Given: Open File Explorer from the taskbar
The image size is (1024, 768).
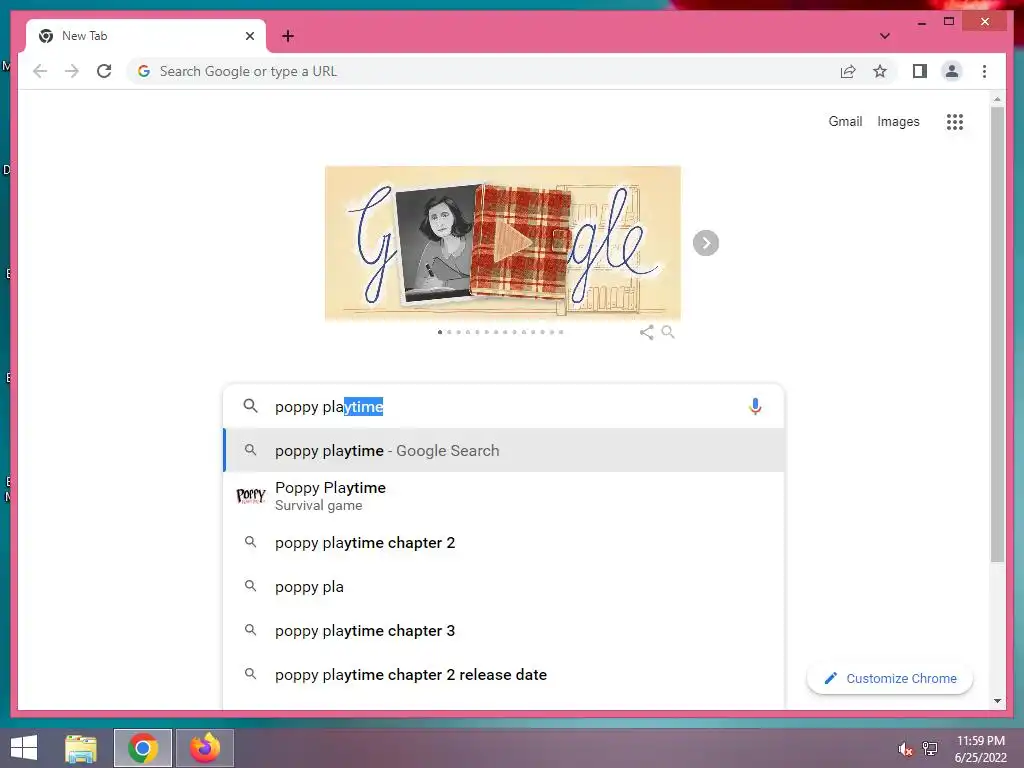Looking at the screenshot, I should (x=81, y=748).
